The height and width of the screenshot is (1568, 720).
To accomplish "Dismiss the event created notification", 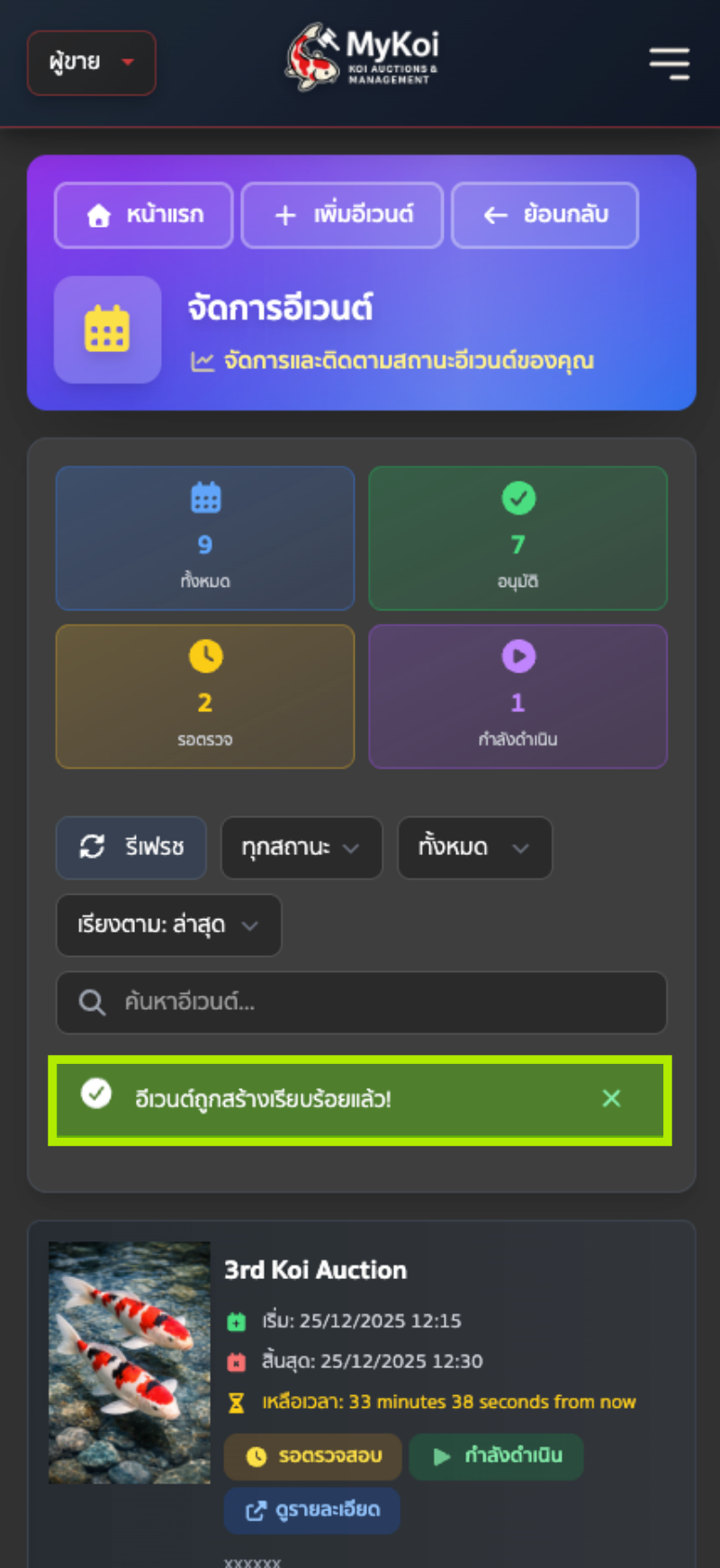I will pyautogui.click(x=611, y=1098).
